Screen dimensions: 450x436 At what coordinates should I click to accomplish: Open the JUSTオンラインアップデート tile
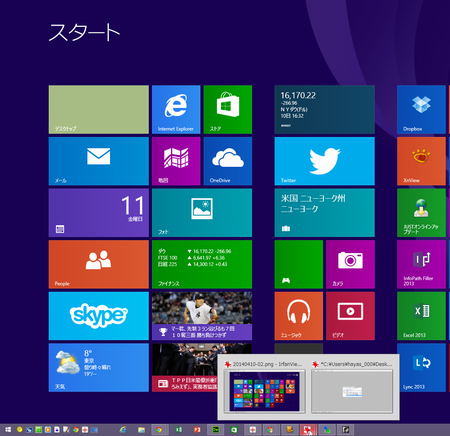[421, 213]
